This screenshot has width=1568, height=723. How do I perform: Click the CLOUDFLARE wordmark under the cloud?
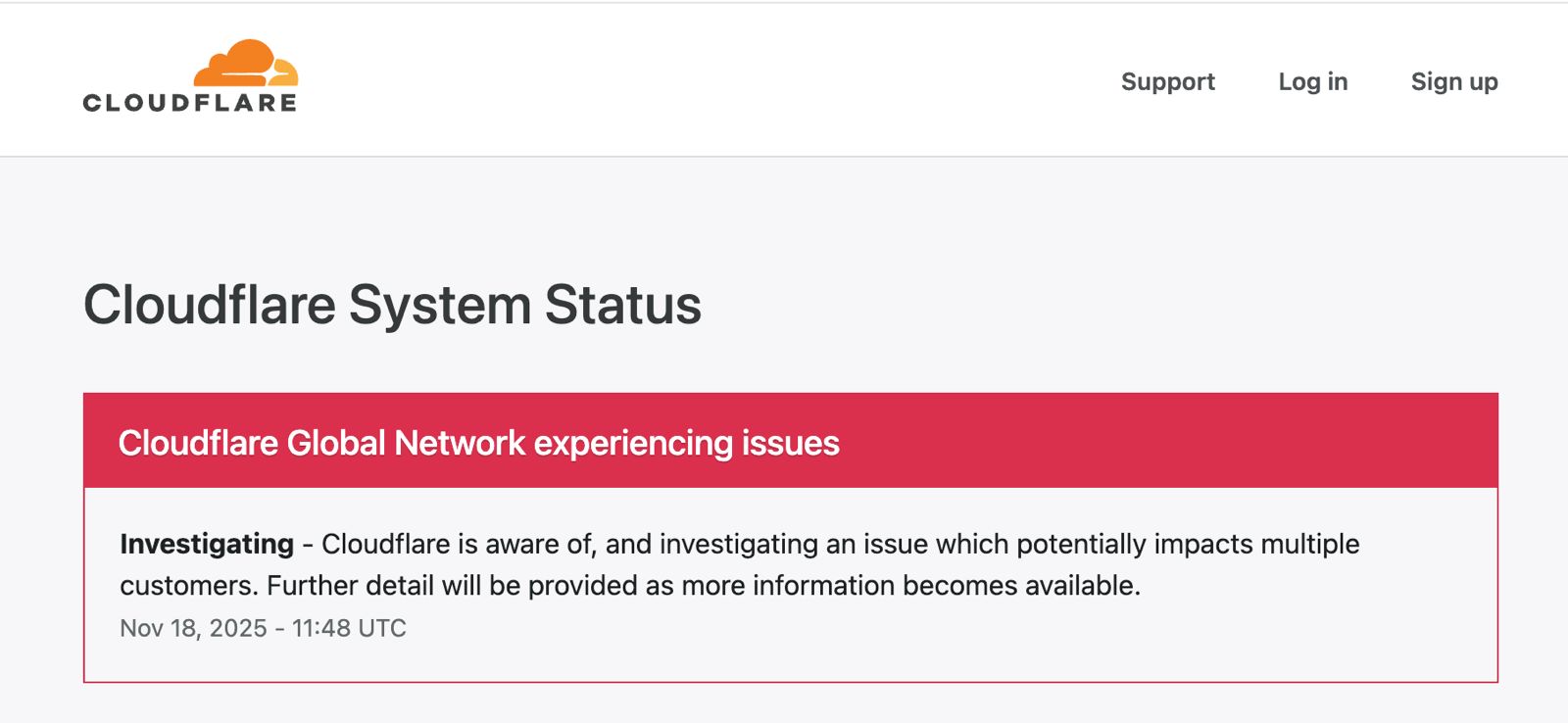click(x=189, y=103)
